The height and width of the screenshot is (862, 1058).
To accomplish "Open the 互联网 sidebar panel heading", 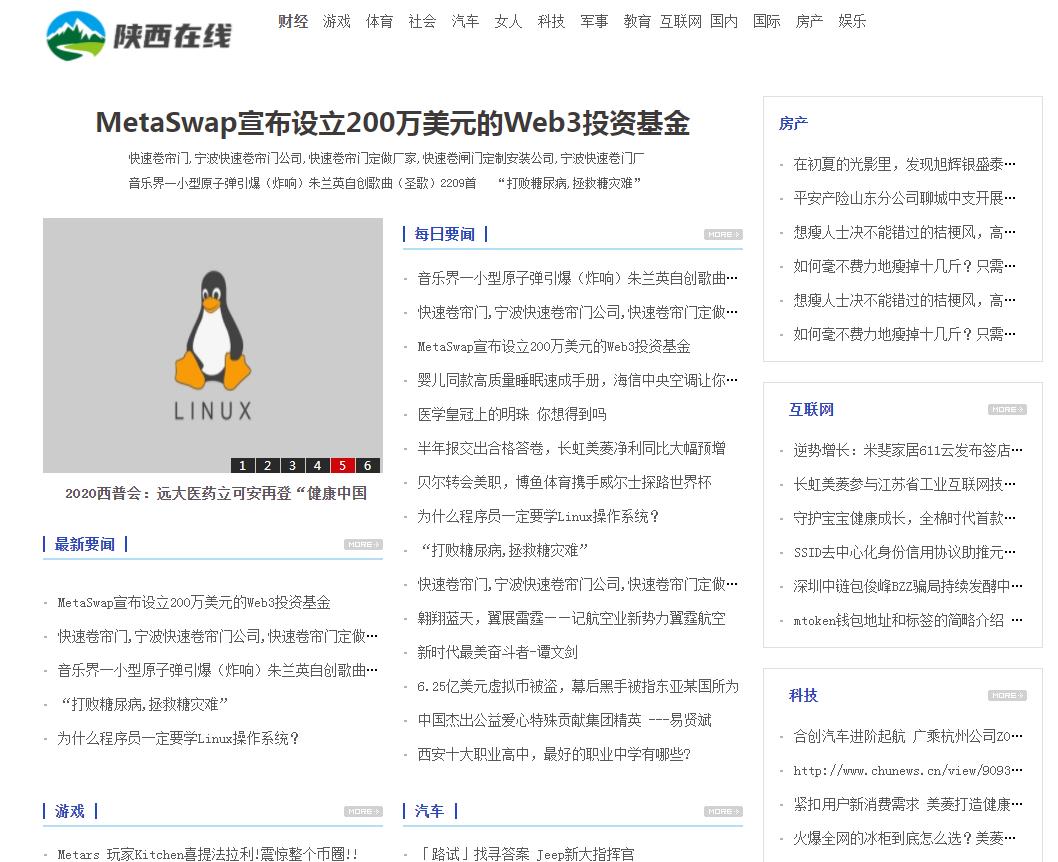I will coord(812,409).
